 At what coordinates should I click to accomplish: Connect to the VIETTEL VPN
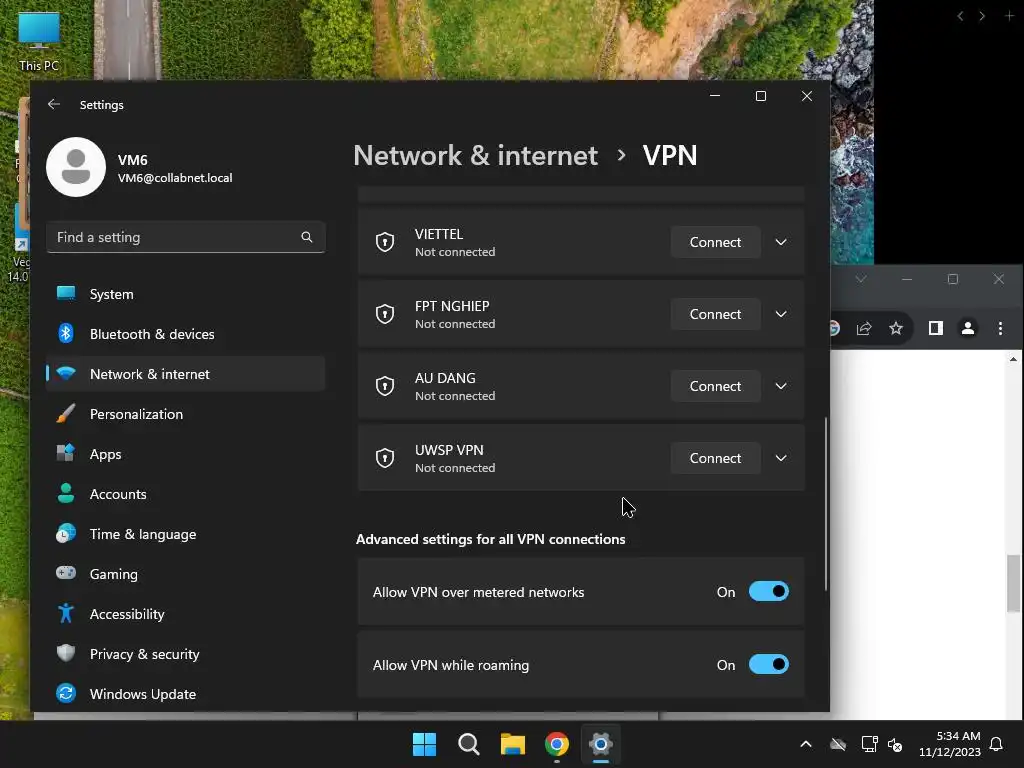715,242
